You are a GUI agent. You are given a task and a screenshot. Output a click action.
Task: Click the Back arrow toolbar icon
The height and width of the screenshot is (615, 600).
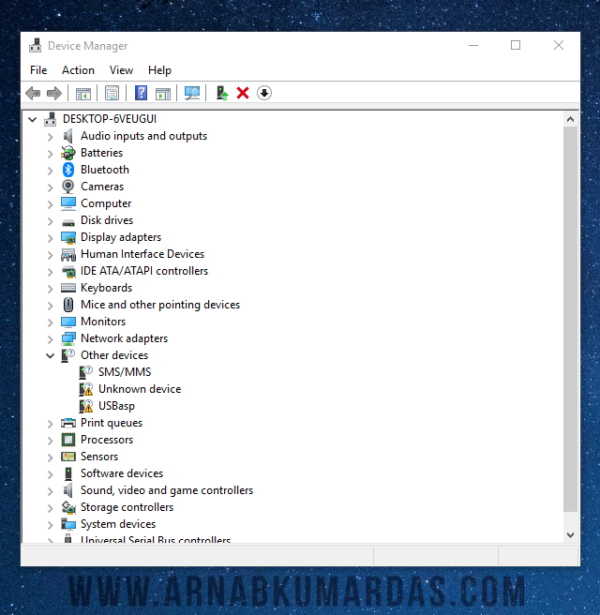33,93
